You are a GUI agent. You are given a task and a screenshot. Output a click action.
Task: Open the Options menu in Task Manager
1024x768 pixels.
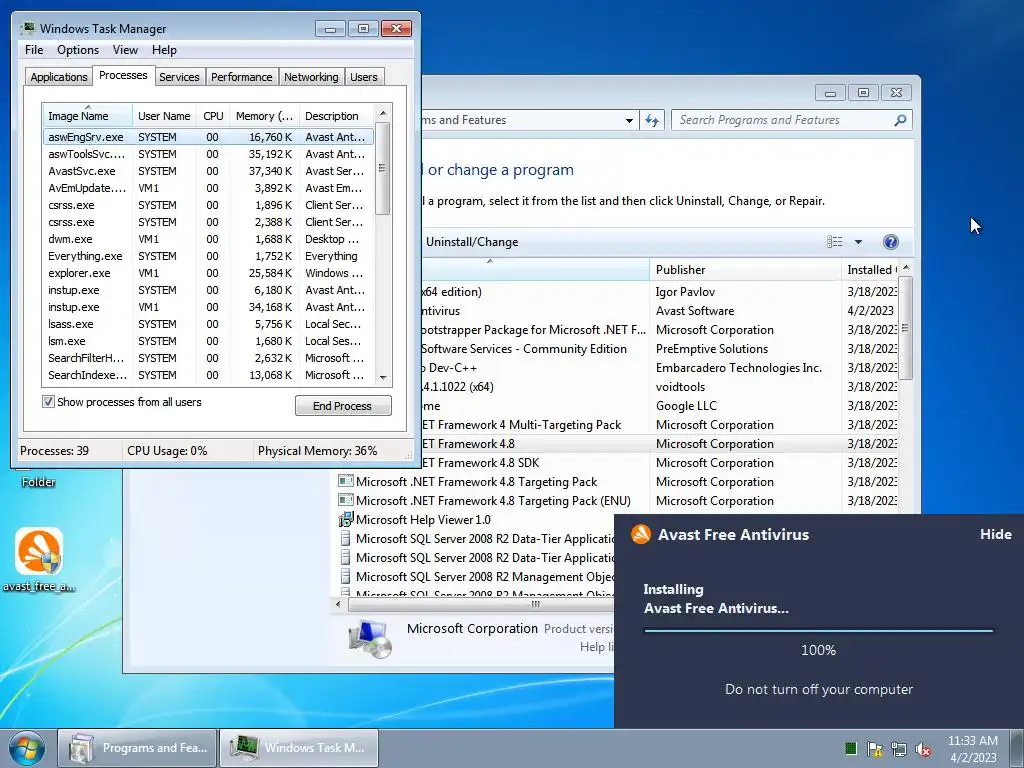coord(78,50)
